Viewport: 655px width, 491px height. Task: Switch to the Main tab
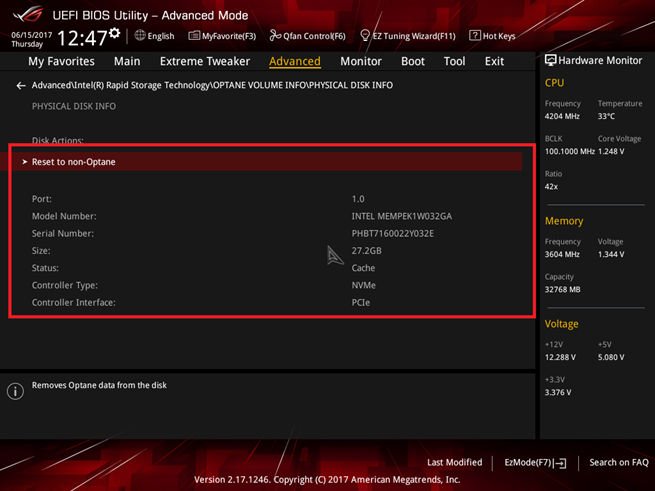coord(127,61)
